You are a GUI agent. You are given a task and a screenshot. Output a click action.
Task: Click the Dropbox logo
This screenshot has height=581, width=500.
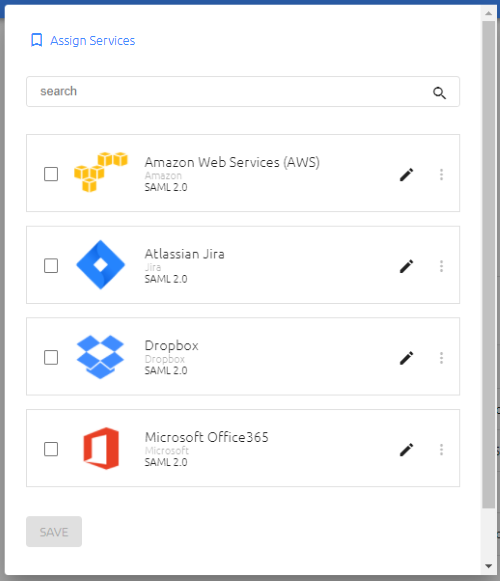[100, 357]
